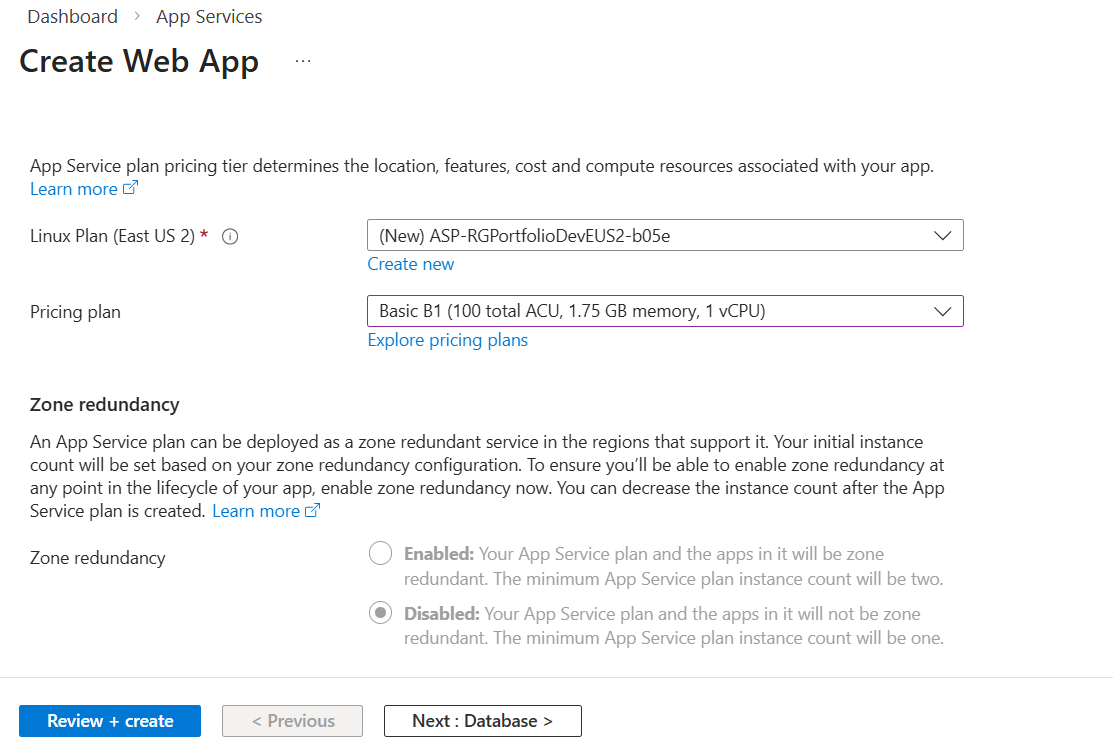Screen dimensions: 1113x755
Task: Click the chevron arrow in Pricing plan field
Action: point(941,311)
